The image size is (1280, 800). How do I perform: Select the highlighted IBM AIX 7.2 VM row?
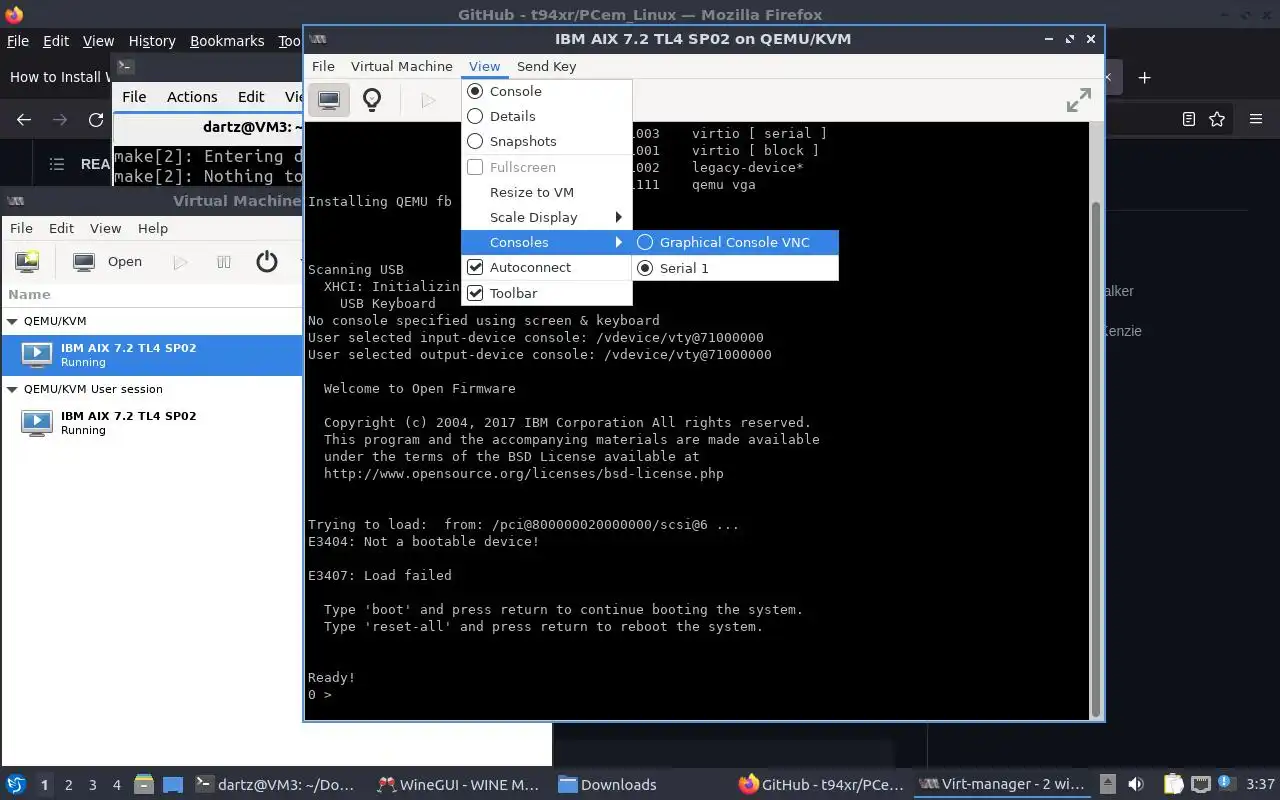tap(151, 355)
